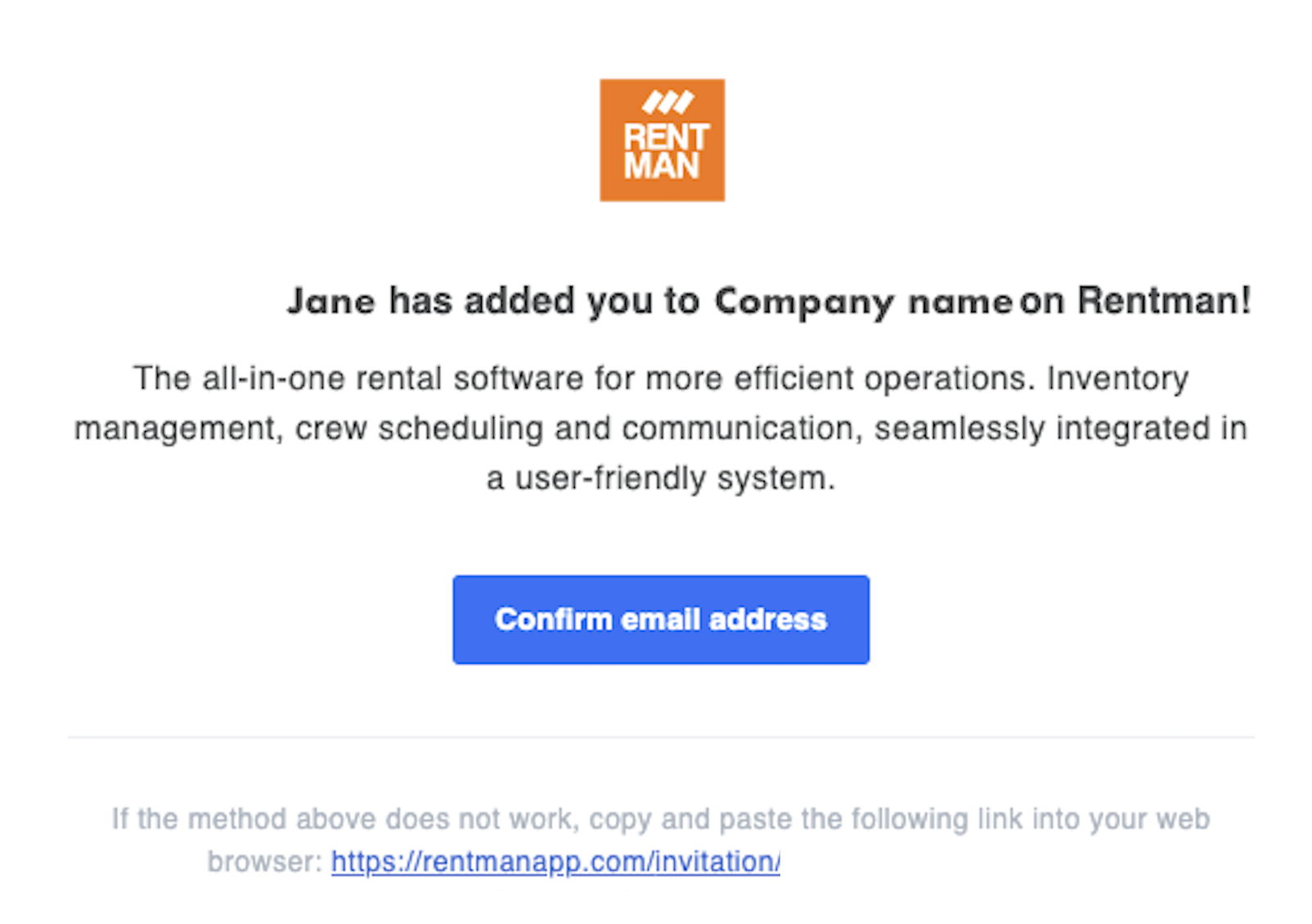This screenshot has height=924, width=1312.
Task: Click the horizontal divider below the button
Action: [661, 738]
